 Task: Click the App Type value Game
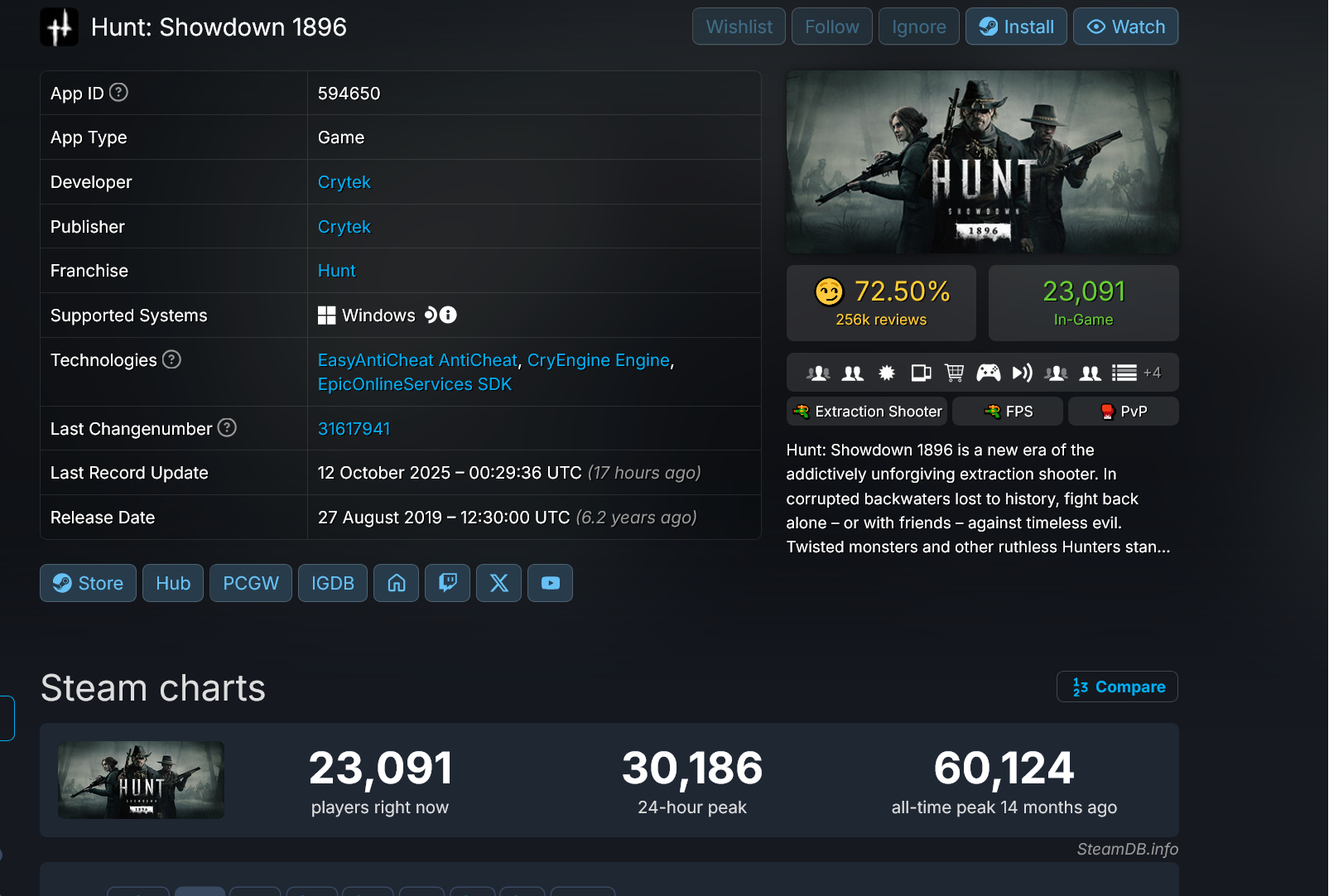341,137
